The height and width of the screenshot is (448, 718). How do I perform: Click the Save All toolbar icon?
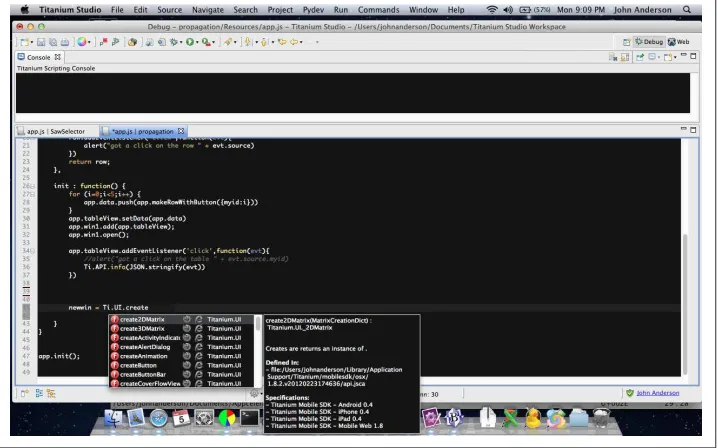click(x=53, y=42)
